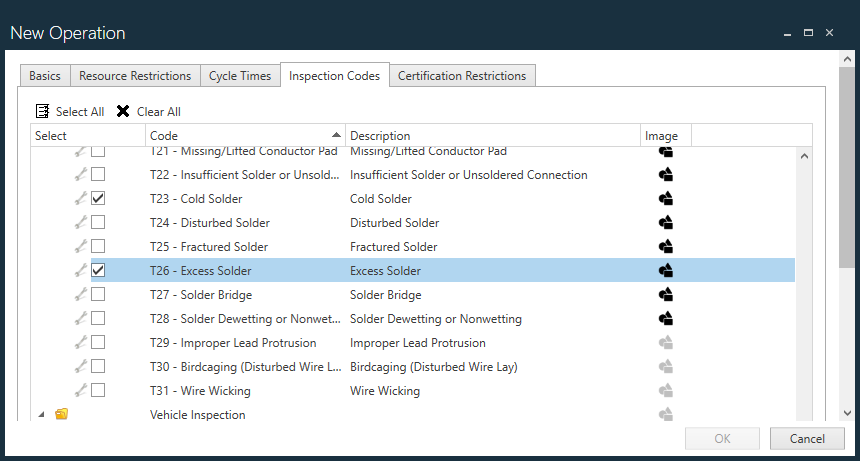
Task: Enable the T27 Solder Bridge checkbox
Action: click(x=98, y=295)
